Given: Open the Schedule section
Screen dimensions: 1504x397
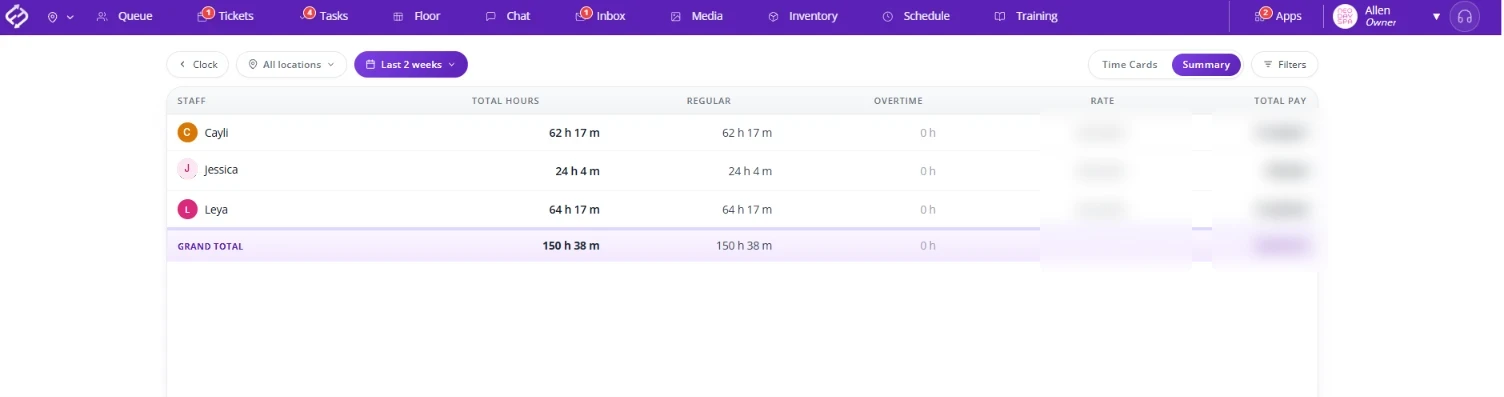Looking at the screenshot, I should [916, 16].
